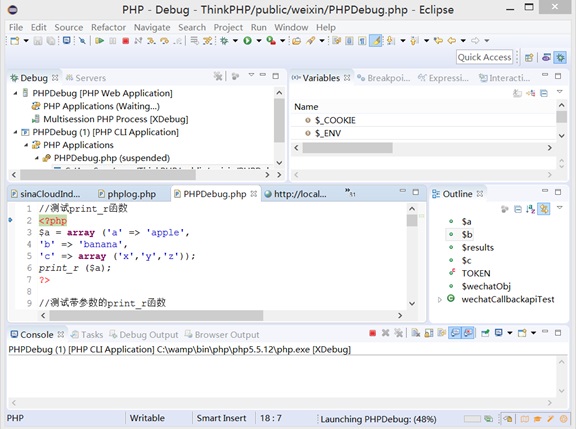Toggle Scroll Lock in Console toolbar
Viewport: 576px width, 429px height.
[x=429, y=333]
